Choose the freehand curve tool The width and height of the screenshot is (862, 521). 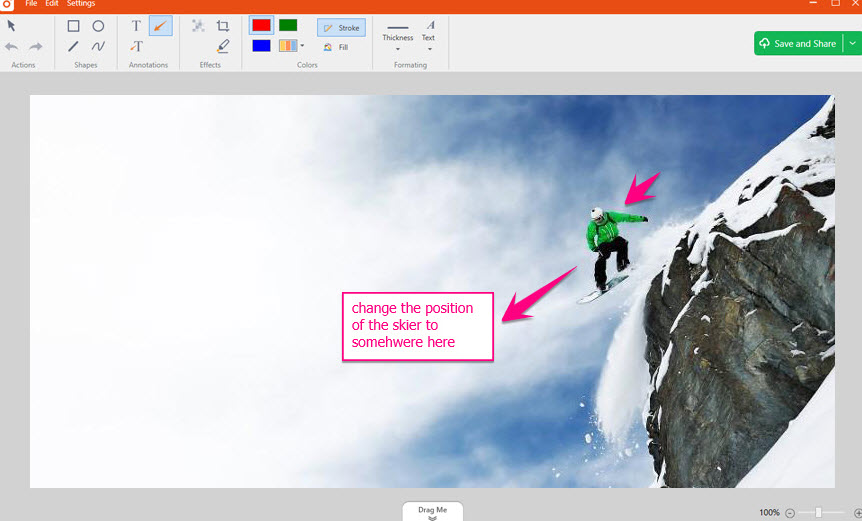click(x=98, y=46)
